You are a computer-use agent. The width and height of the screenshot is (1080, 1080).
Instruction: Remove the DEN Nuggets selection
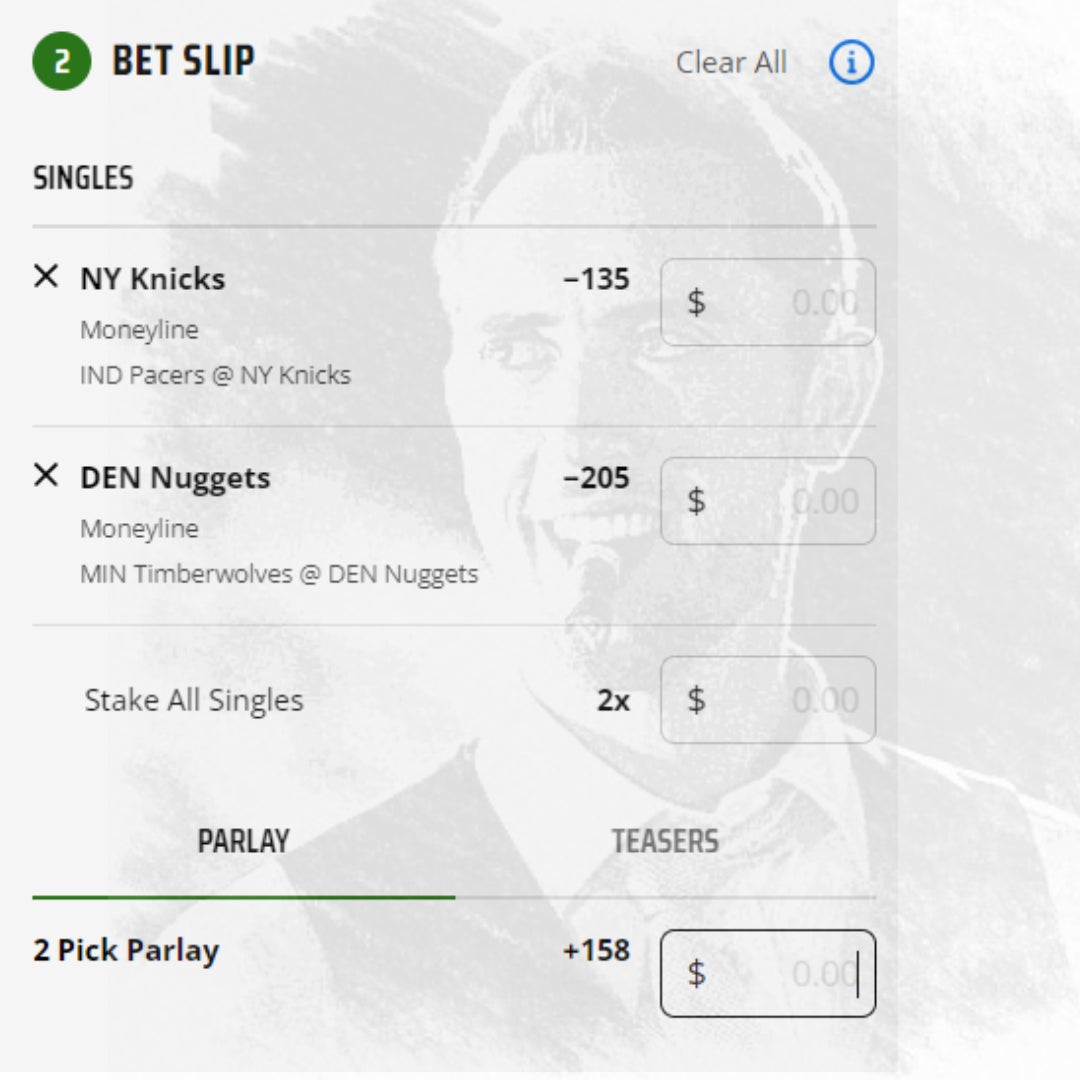(x=46, y=476)
